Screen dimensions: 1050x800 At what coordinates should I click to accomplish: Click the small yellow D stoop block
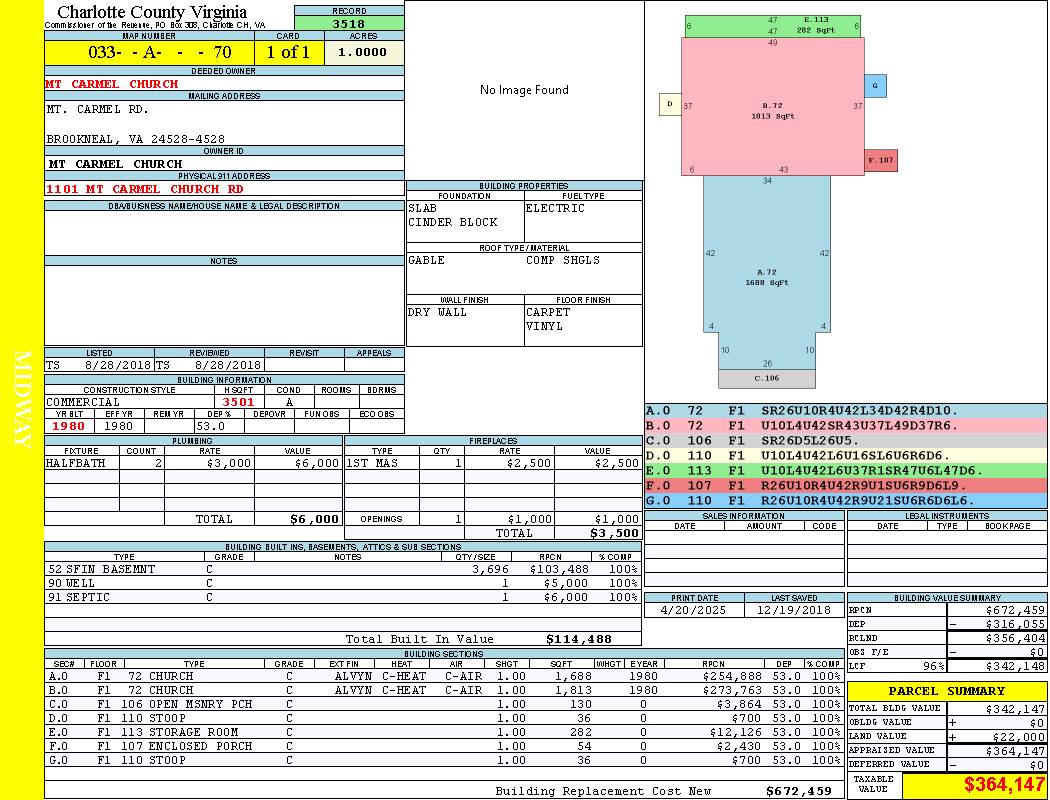pos(670,104)
